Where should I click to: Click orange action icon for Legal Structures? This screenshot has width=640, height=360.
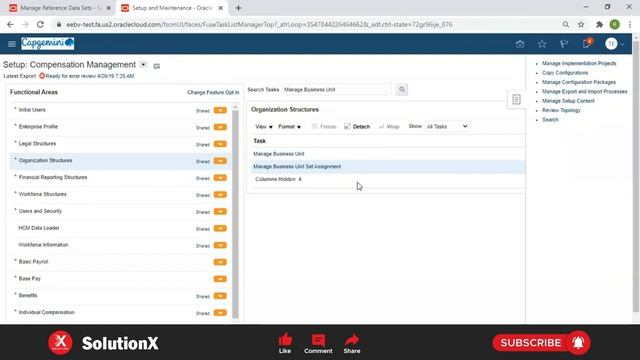[220, 144]
